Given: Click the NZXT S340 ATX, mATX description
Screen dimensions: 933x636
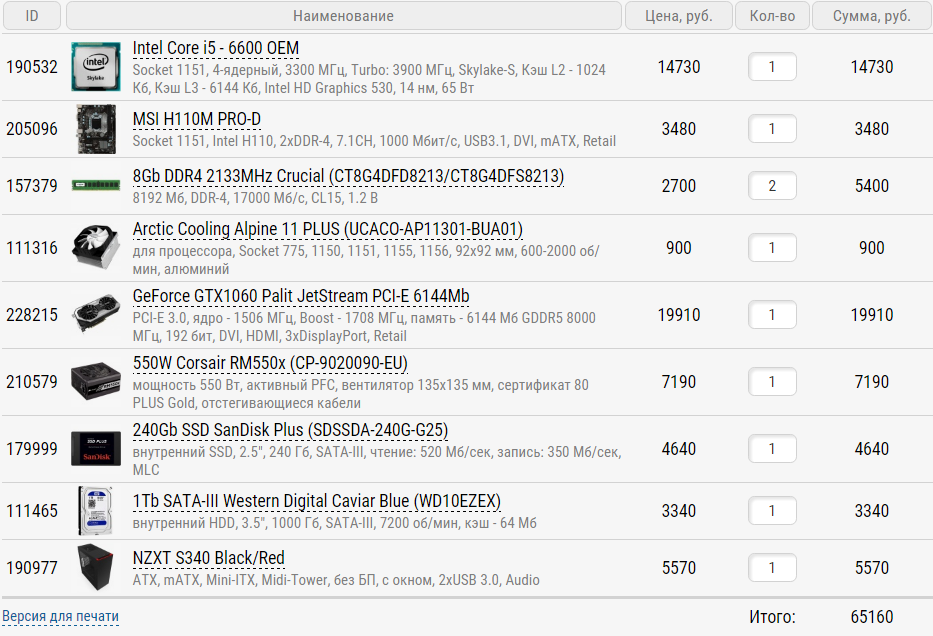Looking at the screenshot, I should (336, 579).
